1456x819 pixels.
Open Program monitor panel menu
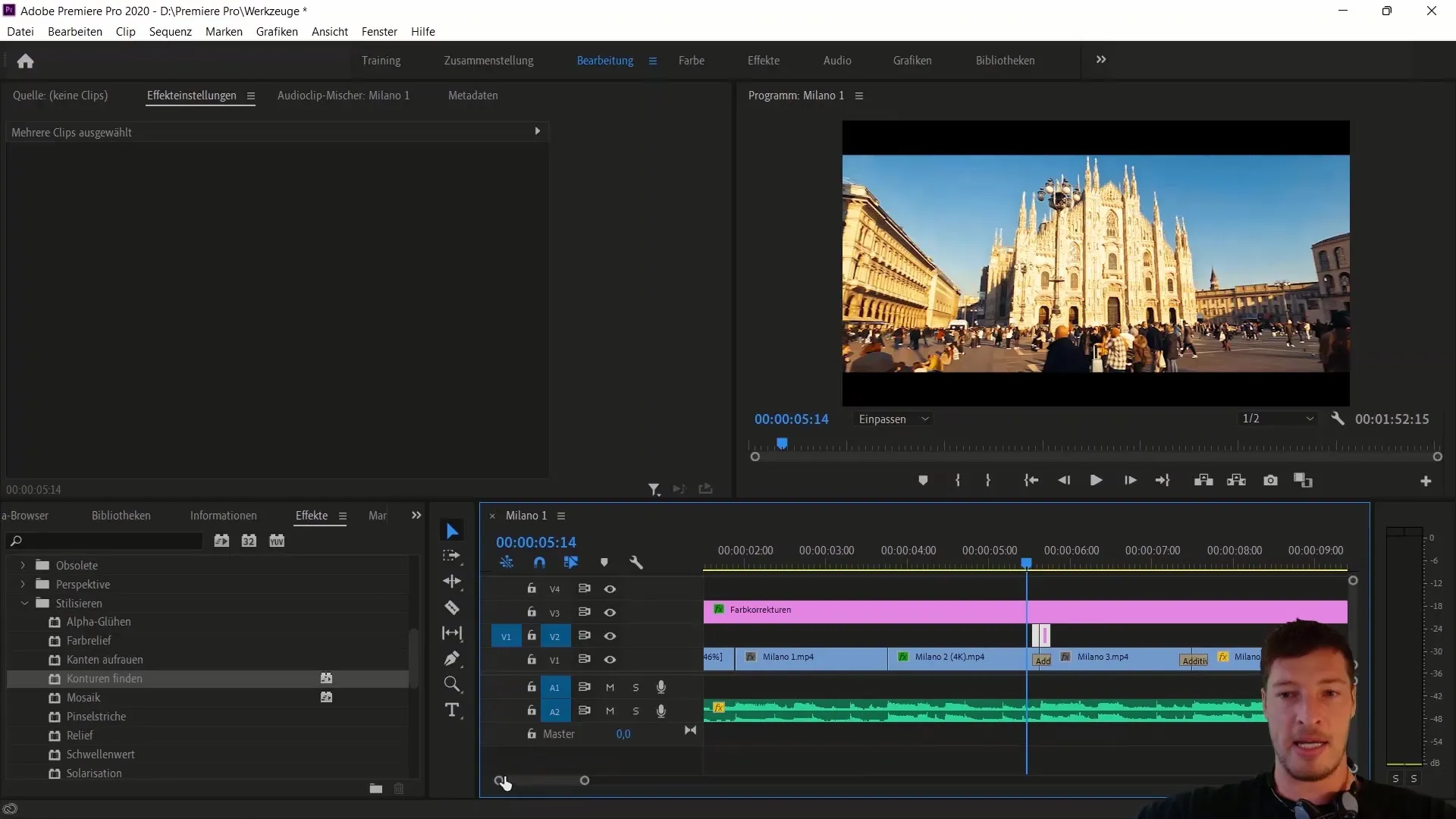(859, 96)
